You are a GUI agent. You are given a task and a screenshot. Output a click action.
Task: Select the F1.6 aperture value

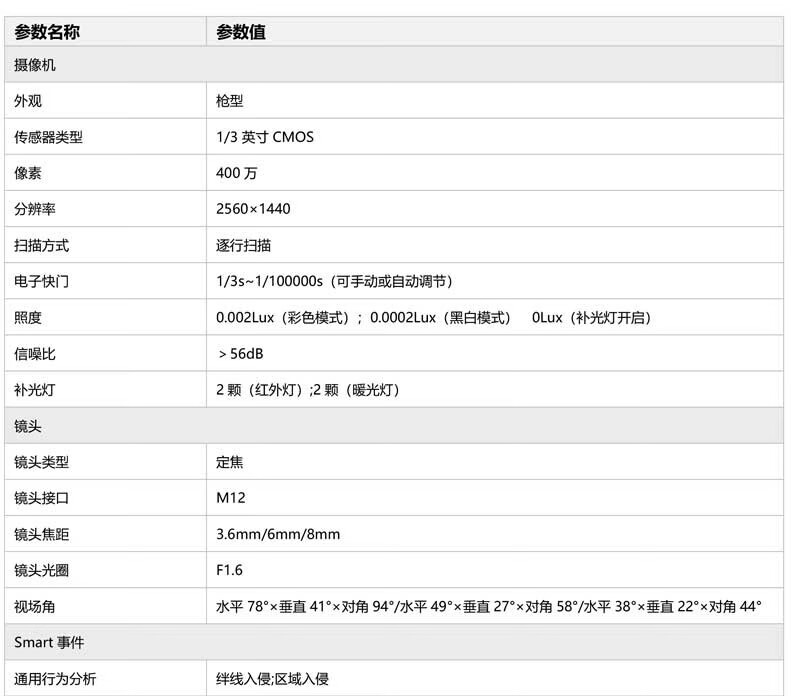pos(229,570)
